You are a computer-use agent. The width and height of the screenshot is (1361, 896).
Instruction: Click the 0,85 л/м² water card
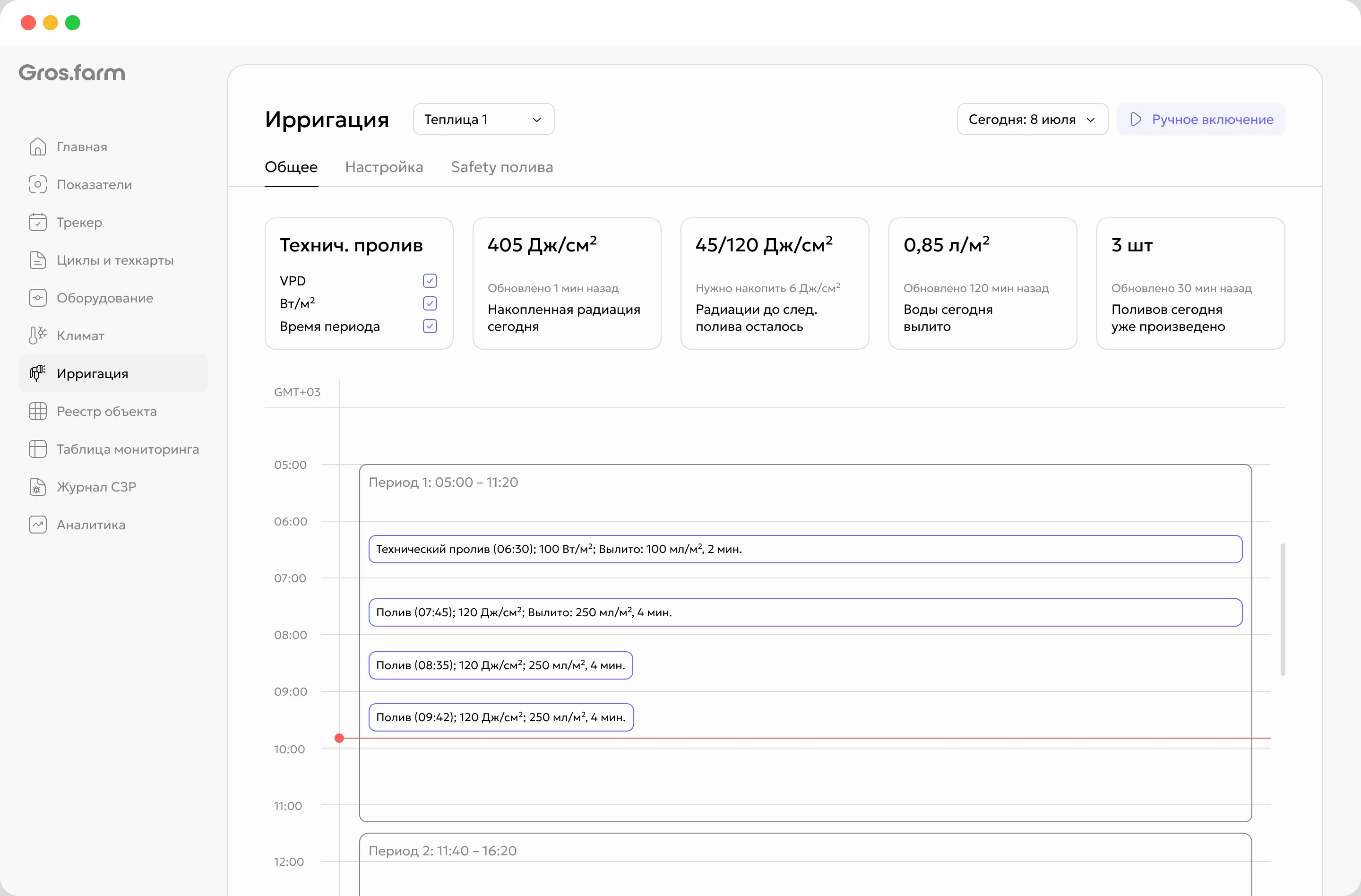982,284
